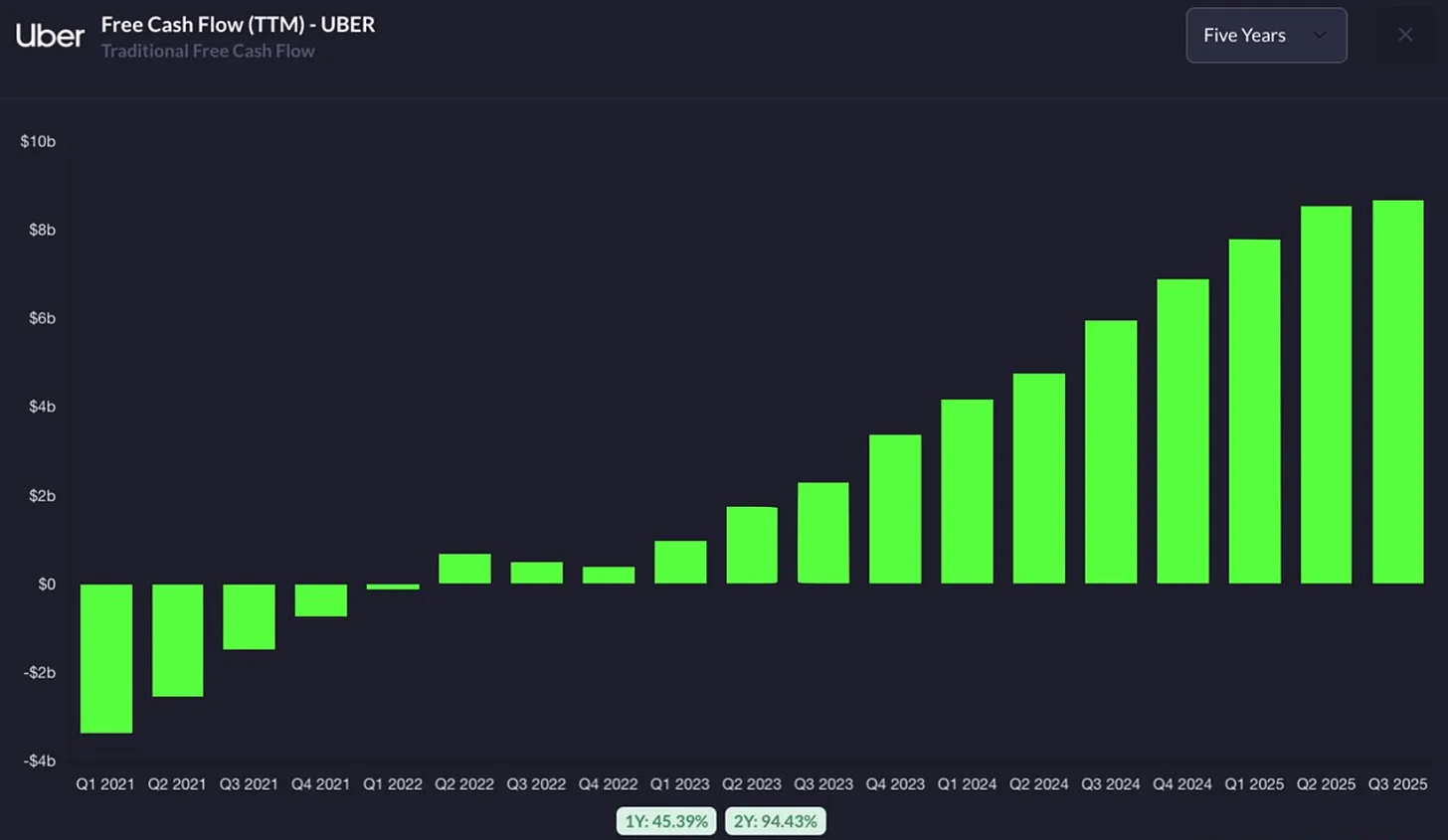Expand the chevron in Five Years selector
The width and height of the screenshot is (1448, 840).
point(1320,35)
